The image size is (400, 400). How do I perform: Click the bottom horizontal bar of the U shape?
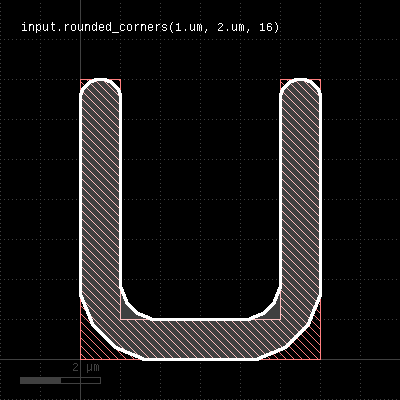pyautogui.click(x=200, y=339)
